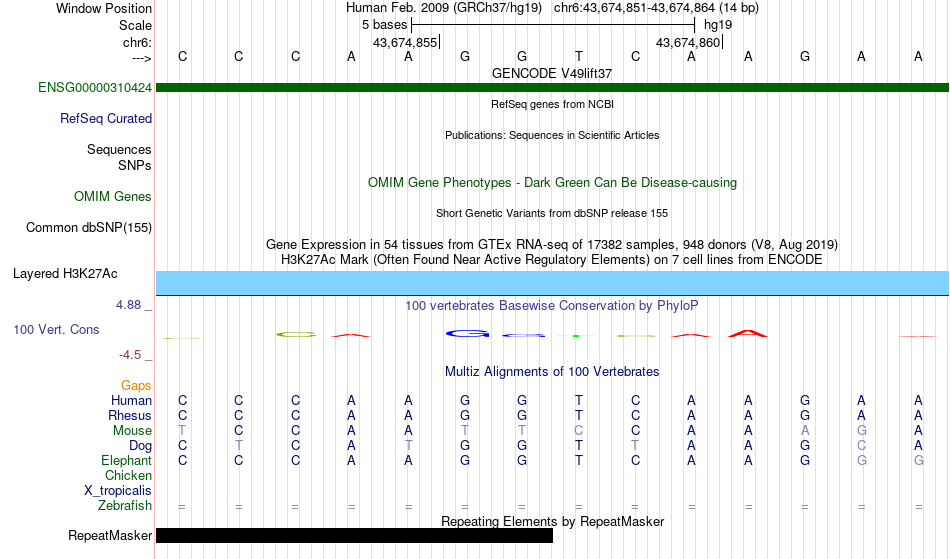Click the orange Gaps label
Viewport: 950px width, 559px height.
point(136,386)
